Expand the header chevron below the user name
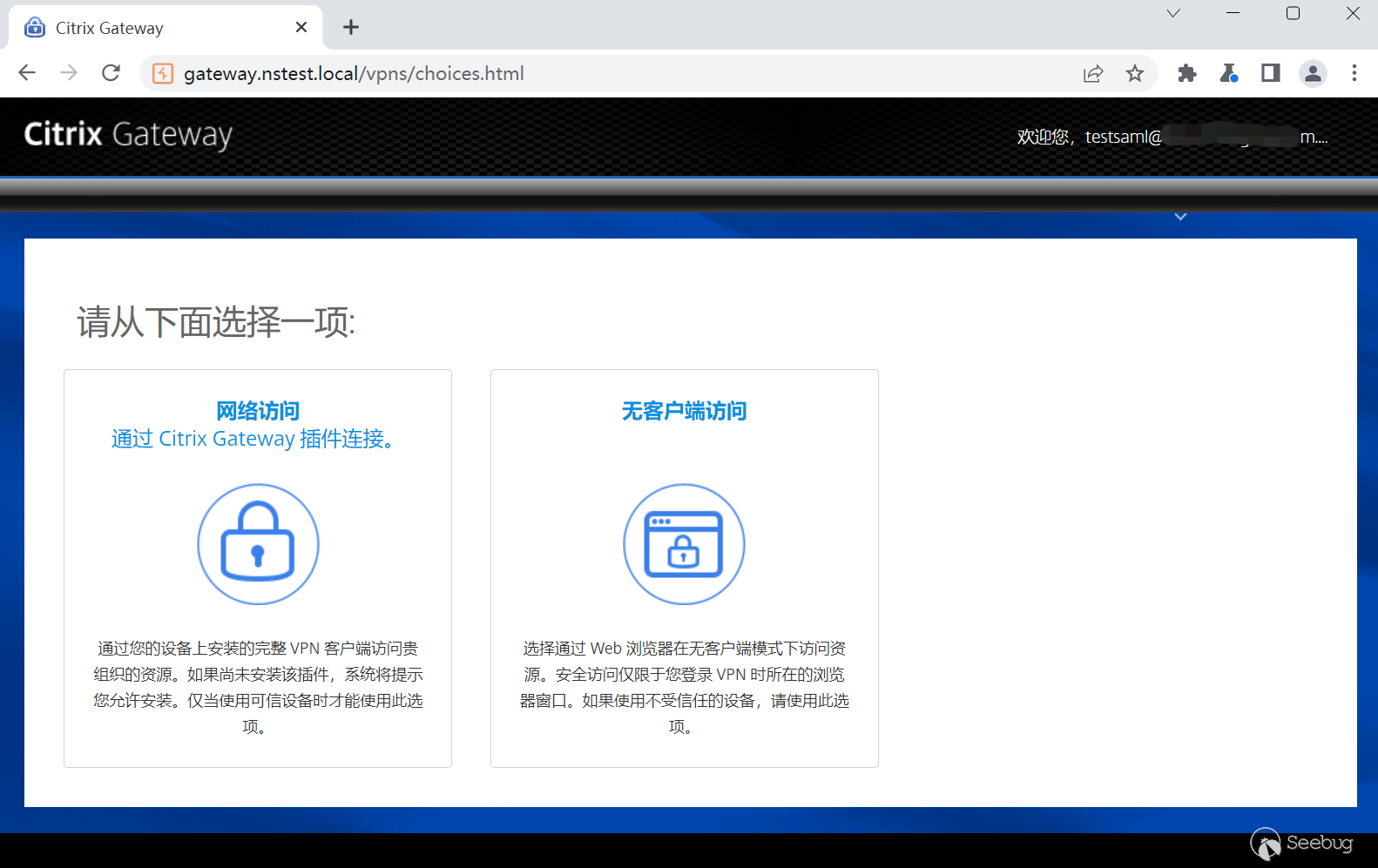 (x=1180, y=217)
